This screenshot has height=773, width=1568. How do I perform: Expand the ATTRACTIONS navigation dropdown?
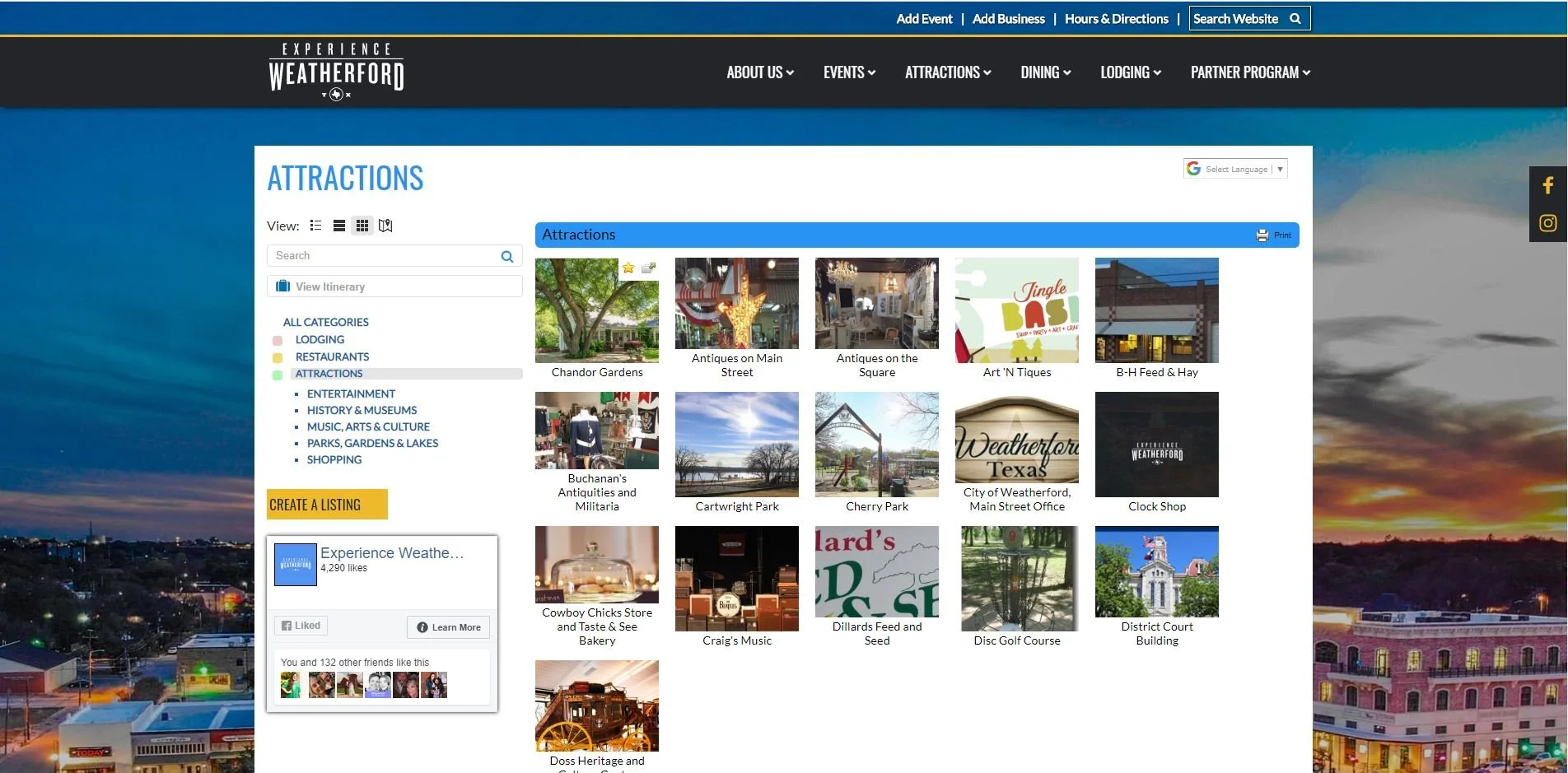point(947,72)
